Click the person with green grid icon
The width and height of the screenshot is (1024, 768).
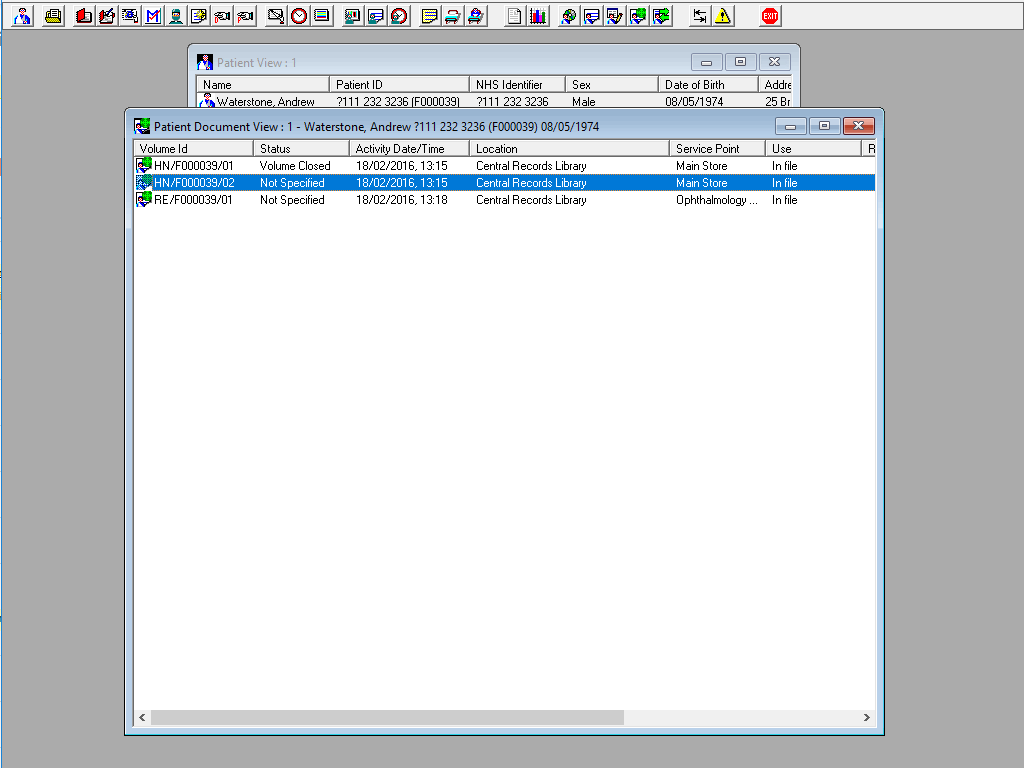[x=638, y=16]
